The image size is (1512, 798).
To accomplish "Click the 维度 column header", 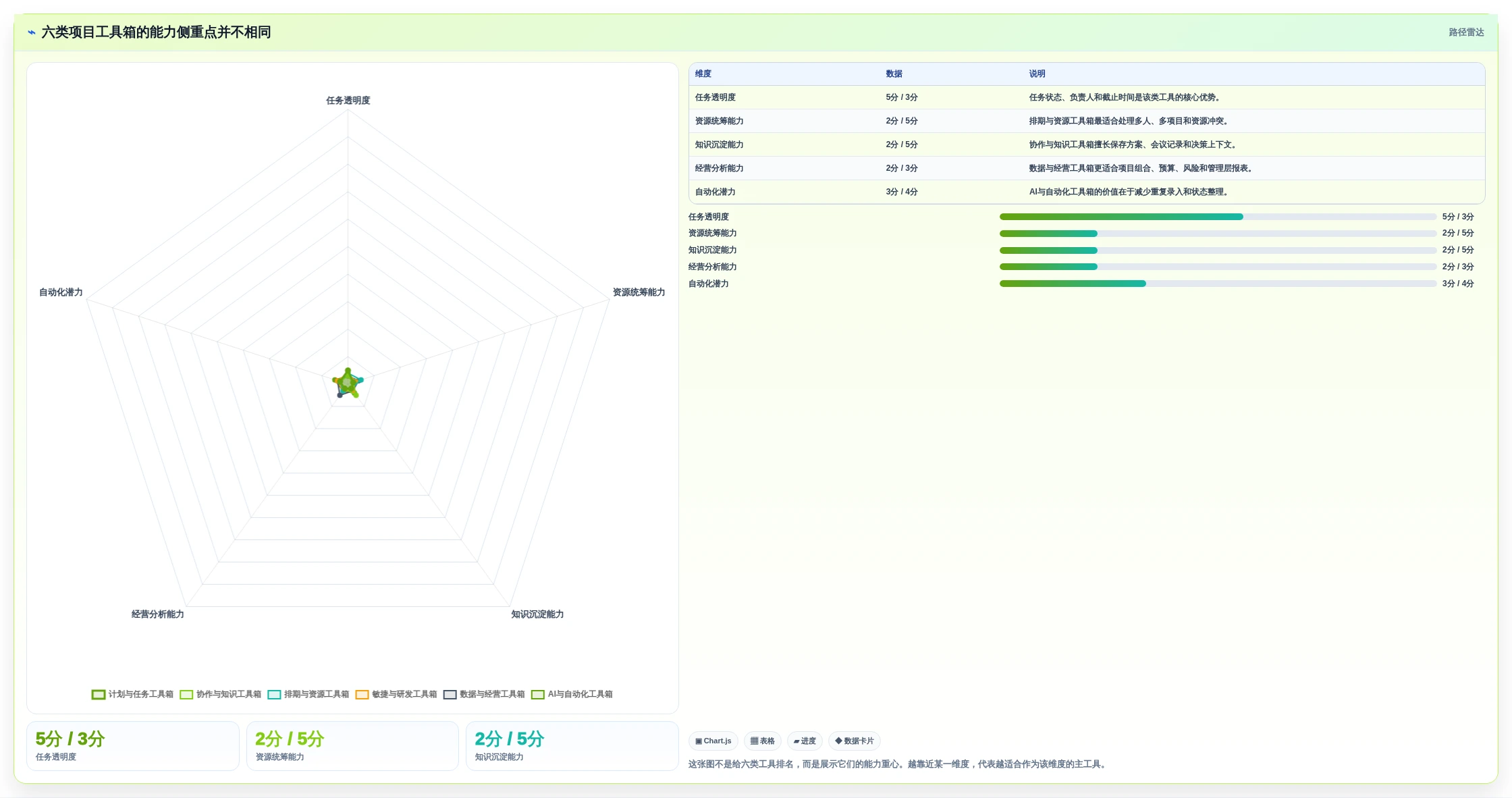I will pyautogui.click(x=703, y=74).
